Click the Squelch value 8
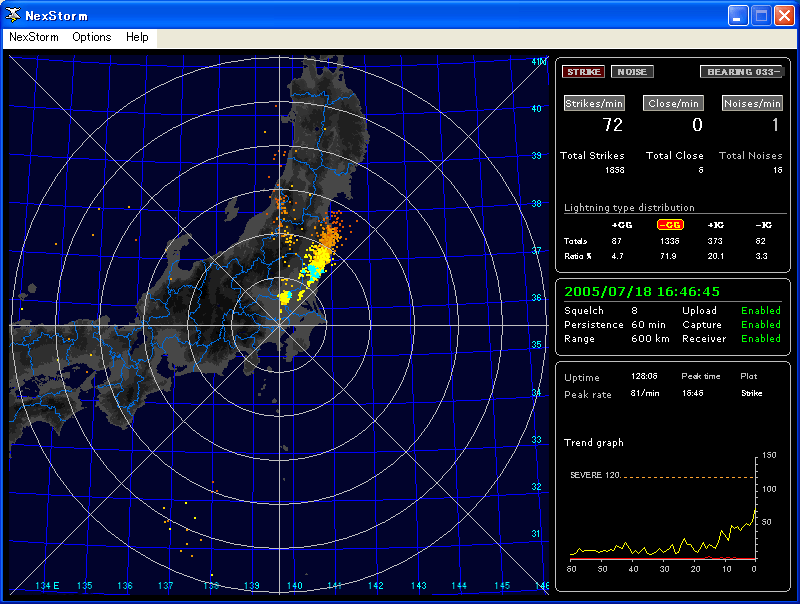This screenshot has width=800, height=604. coord(634,311)
